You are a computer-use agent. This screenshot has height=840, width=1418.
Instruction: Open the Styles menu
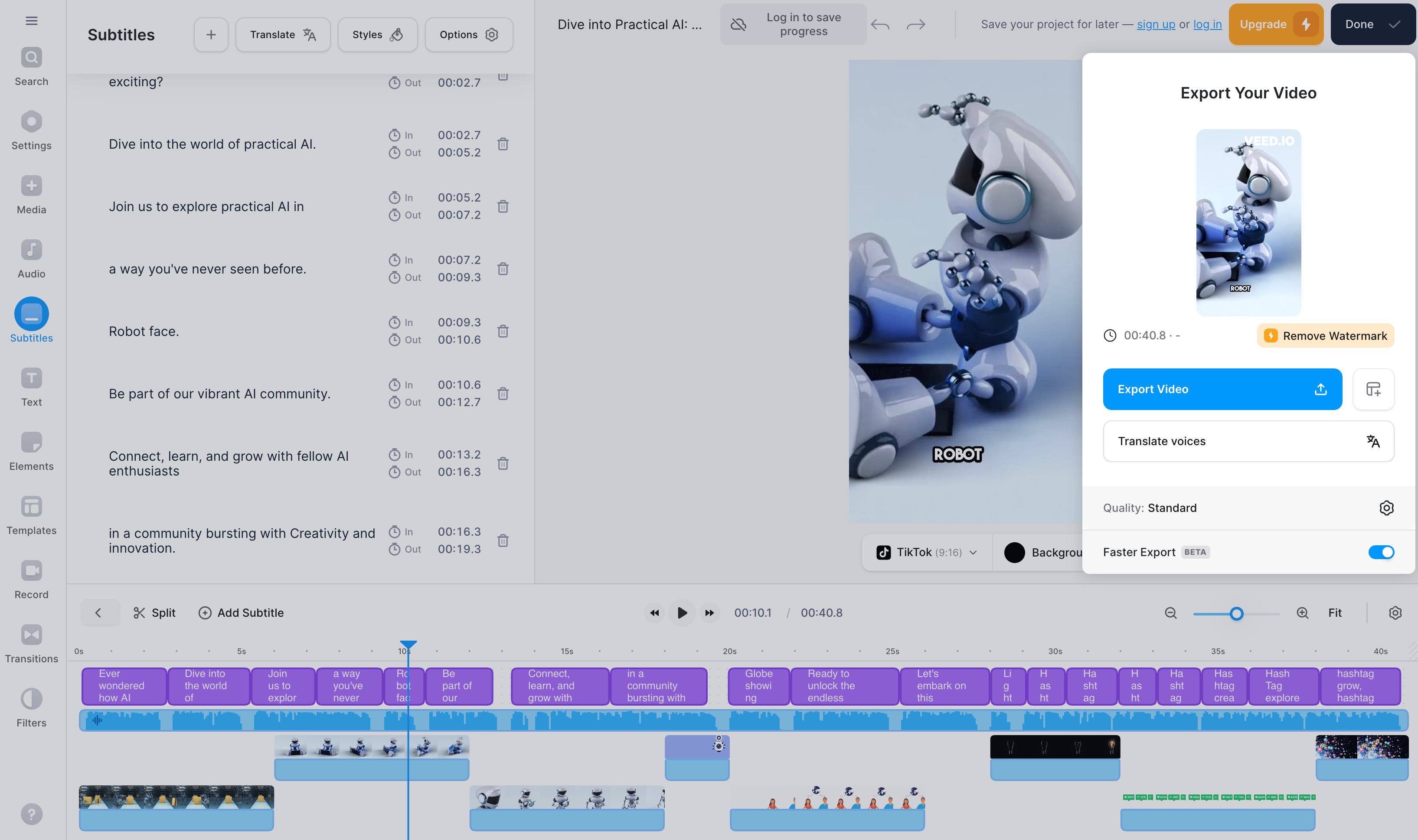377,35
